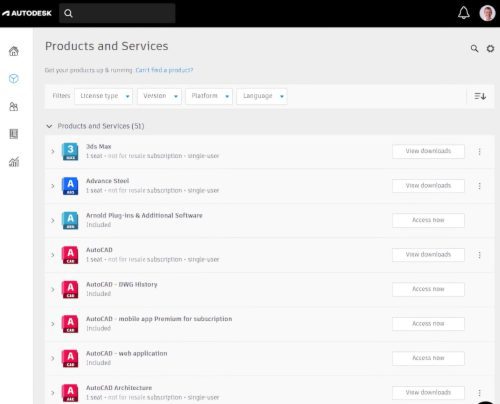
Task: Click Access now for Arnold Plug-ins
Action: 428,220
